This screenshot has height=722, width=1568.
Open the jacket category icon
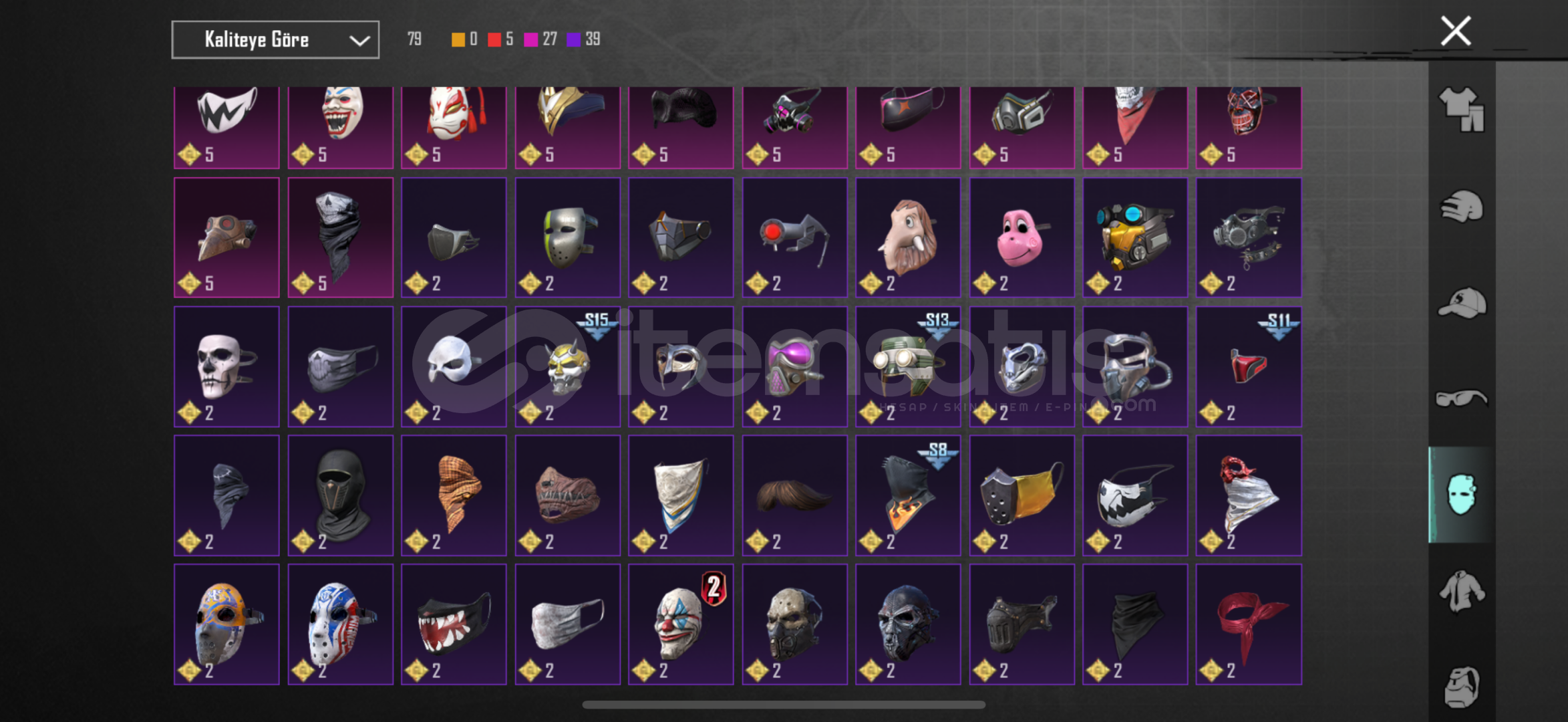(1462, 591)
